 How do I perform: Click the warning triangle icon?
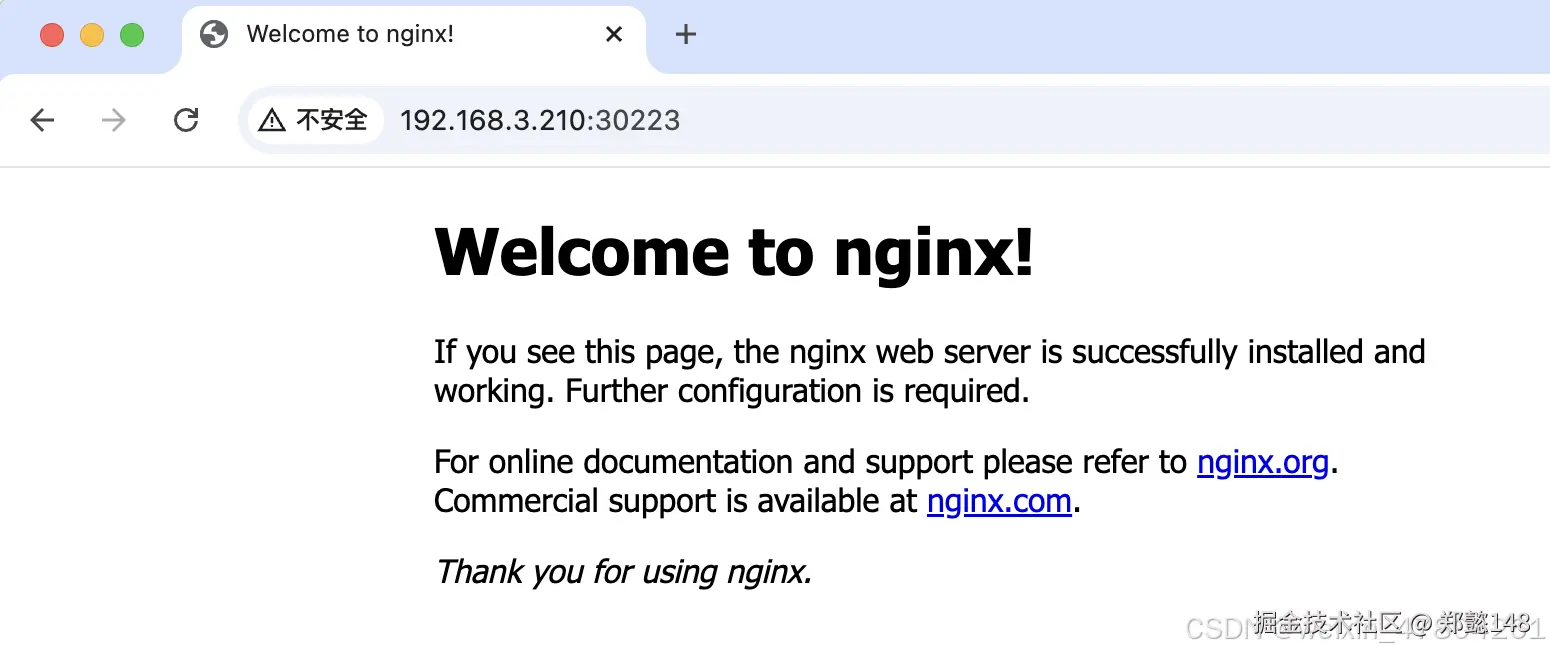pyautogui.click(x=272, y=121)
